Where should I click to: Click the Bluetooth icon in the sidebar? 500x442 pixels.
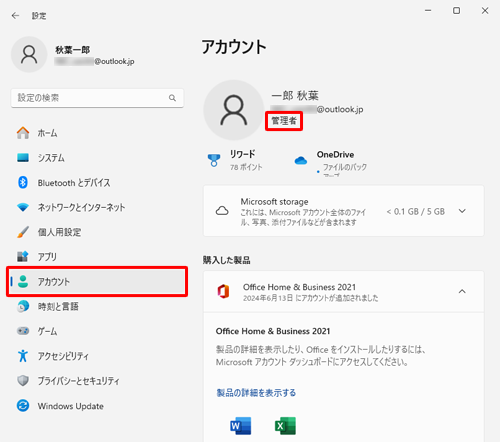[23, 182]
